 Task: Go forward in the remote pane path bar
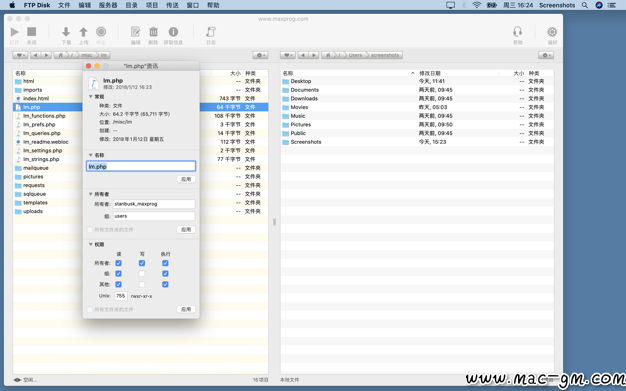point(46,55)
